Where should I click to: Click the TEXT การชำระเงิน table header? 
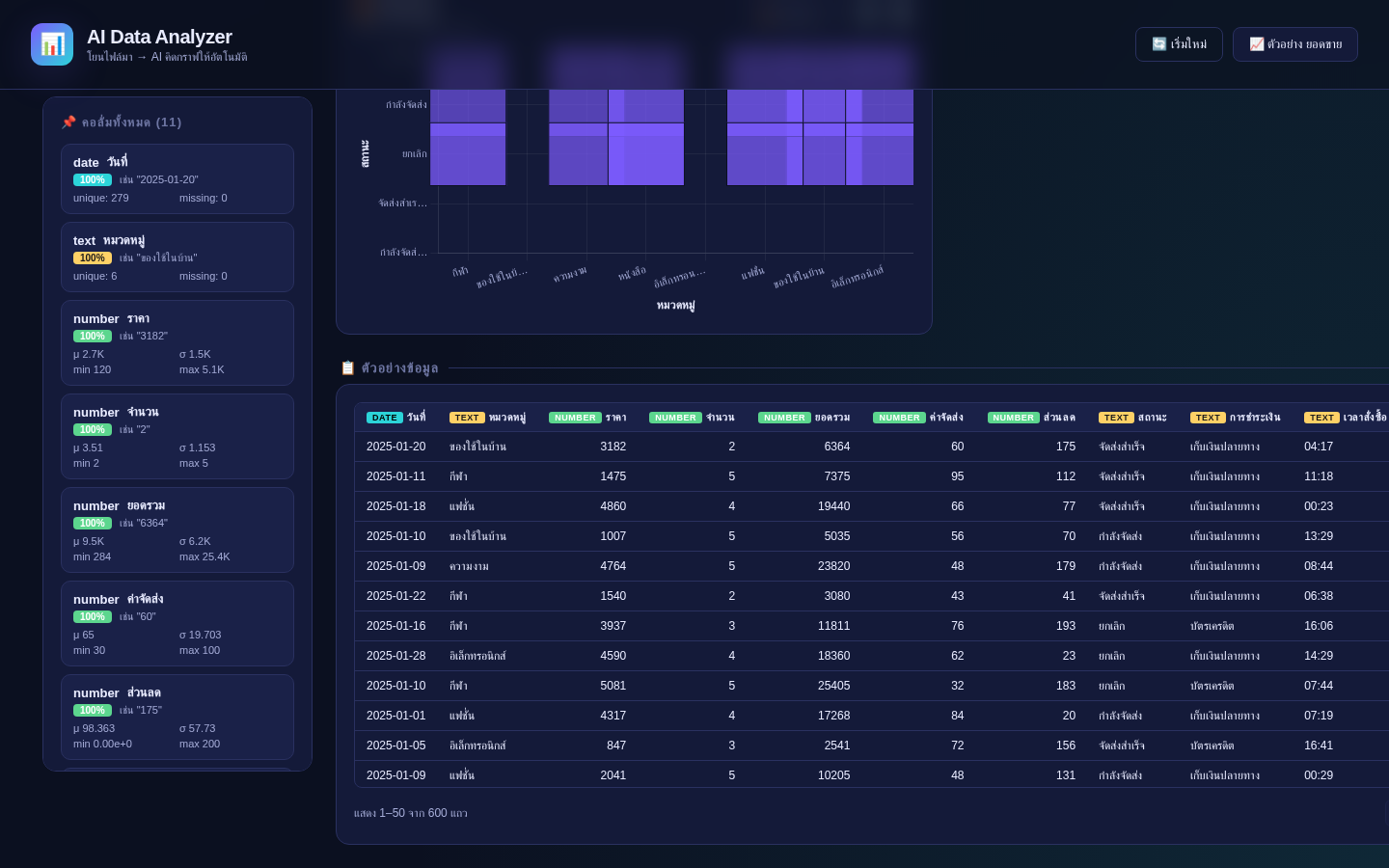point(1236,418)
